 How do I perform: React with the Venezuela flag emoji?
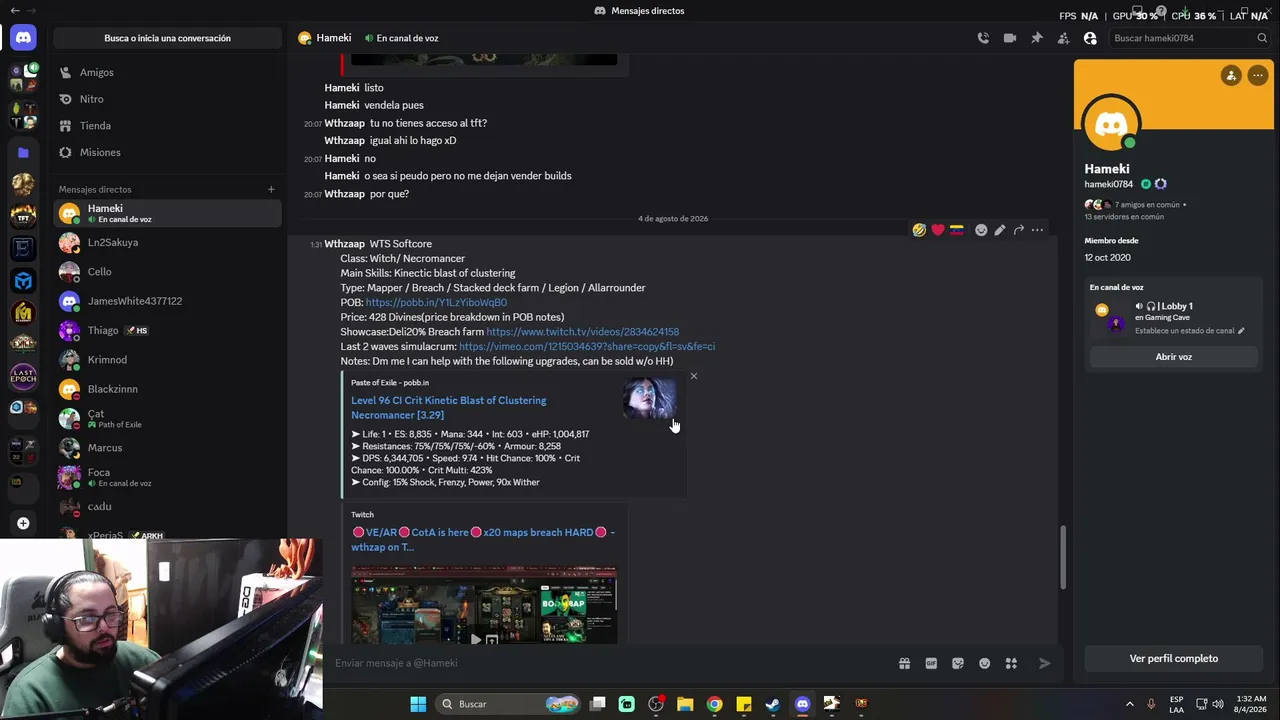click(957, 230)
